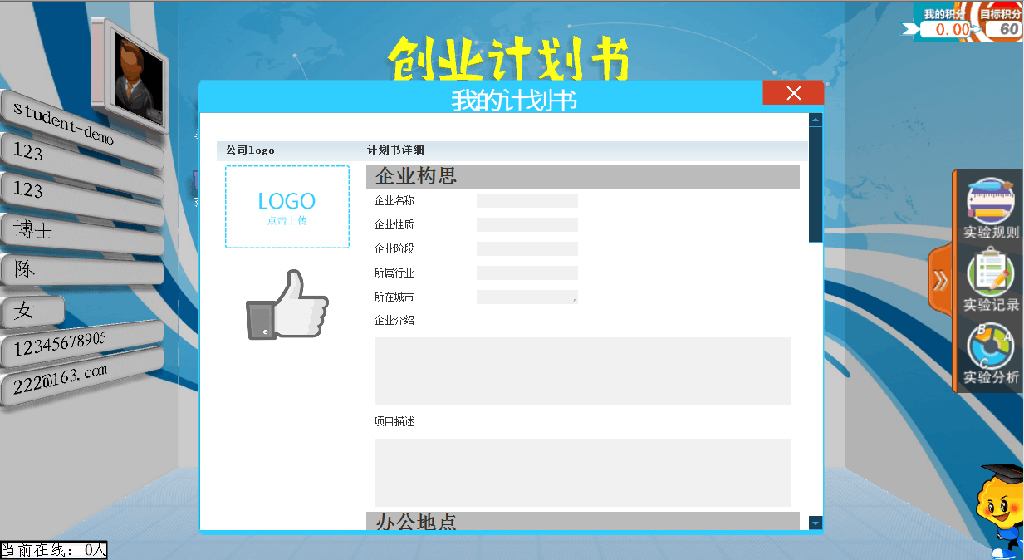Click the 所属行业 field
Viewport: 1024px width, 560px height.
[527, 273]
